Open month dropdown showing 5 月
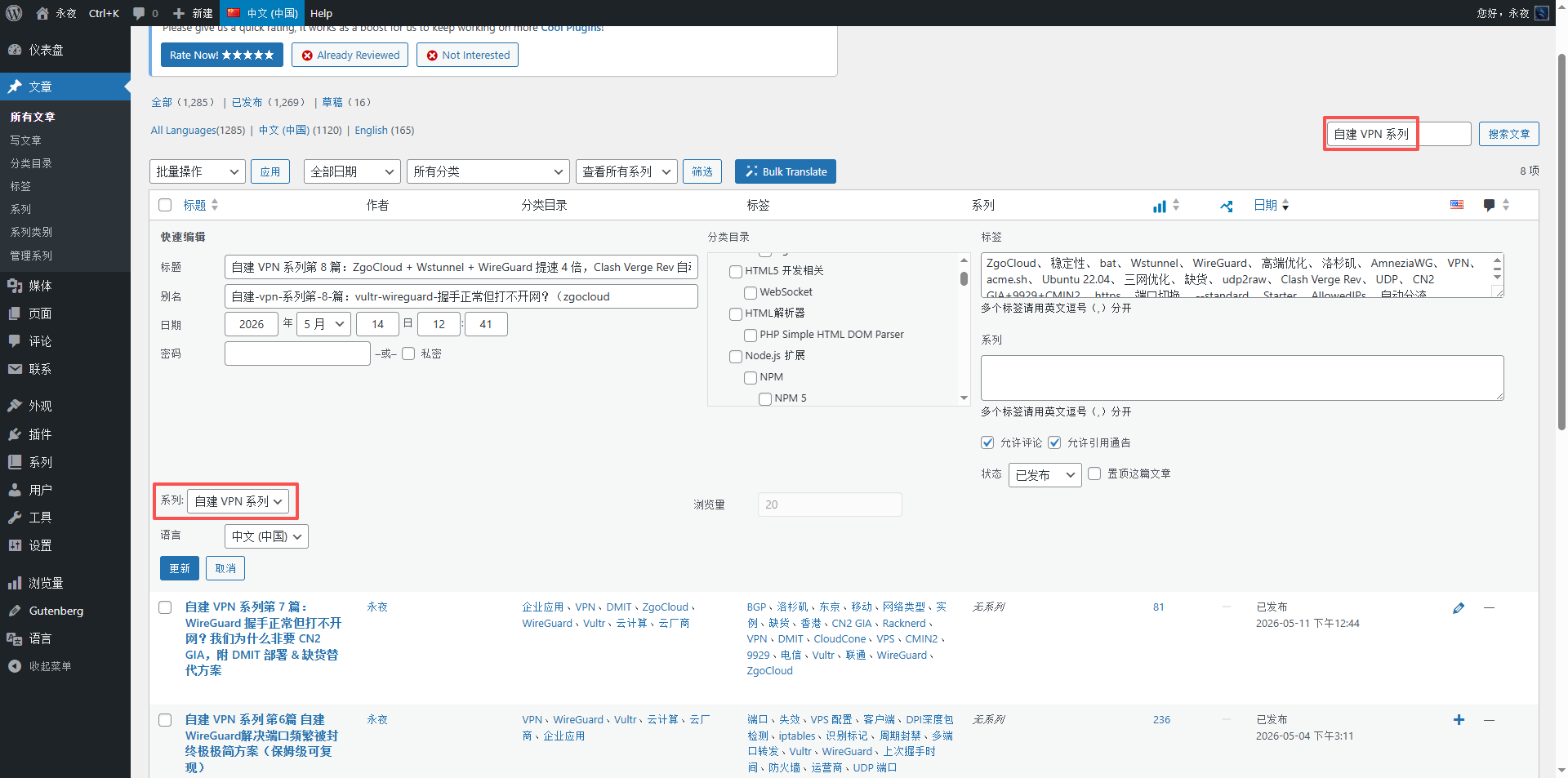 pyautogui.click(x=324, y=324)
